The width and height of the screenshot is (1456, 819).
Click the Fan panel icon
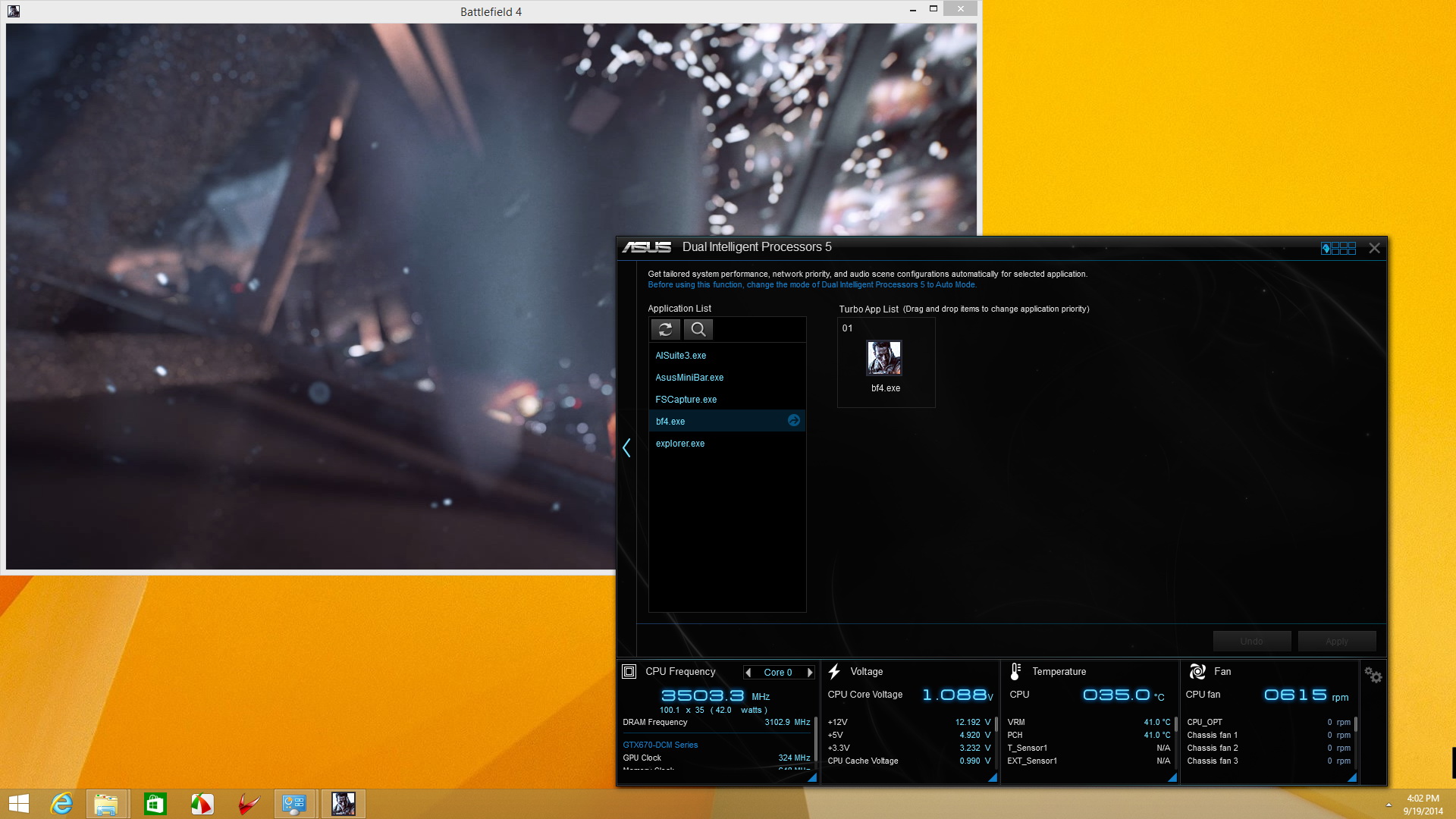tap(1197, 671)
